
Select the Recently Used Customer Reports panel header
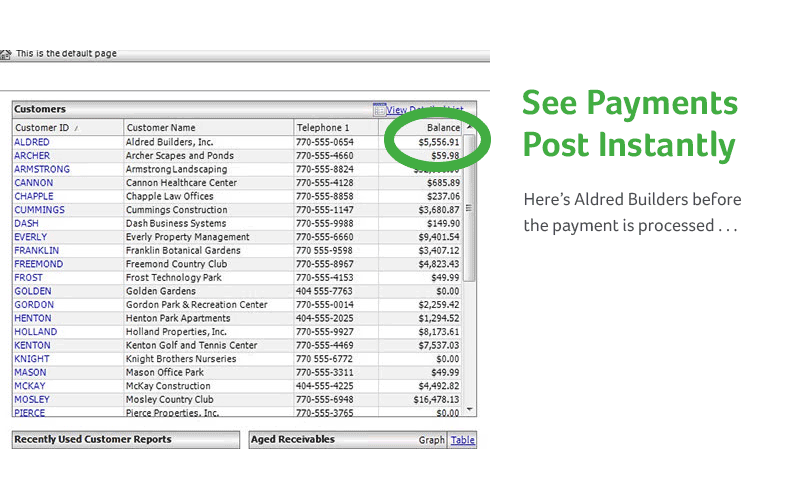point(125,439)
